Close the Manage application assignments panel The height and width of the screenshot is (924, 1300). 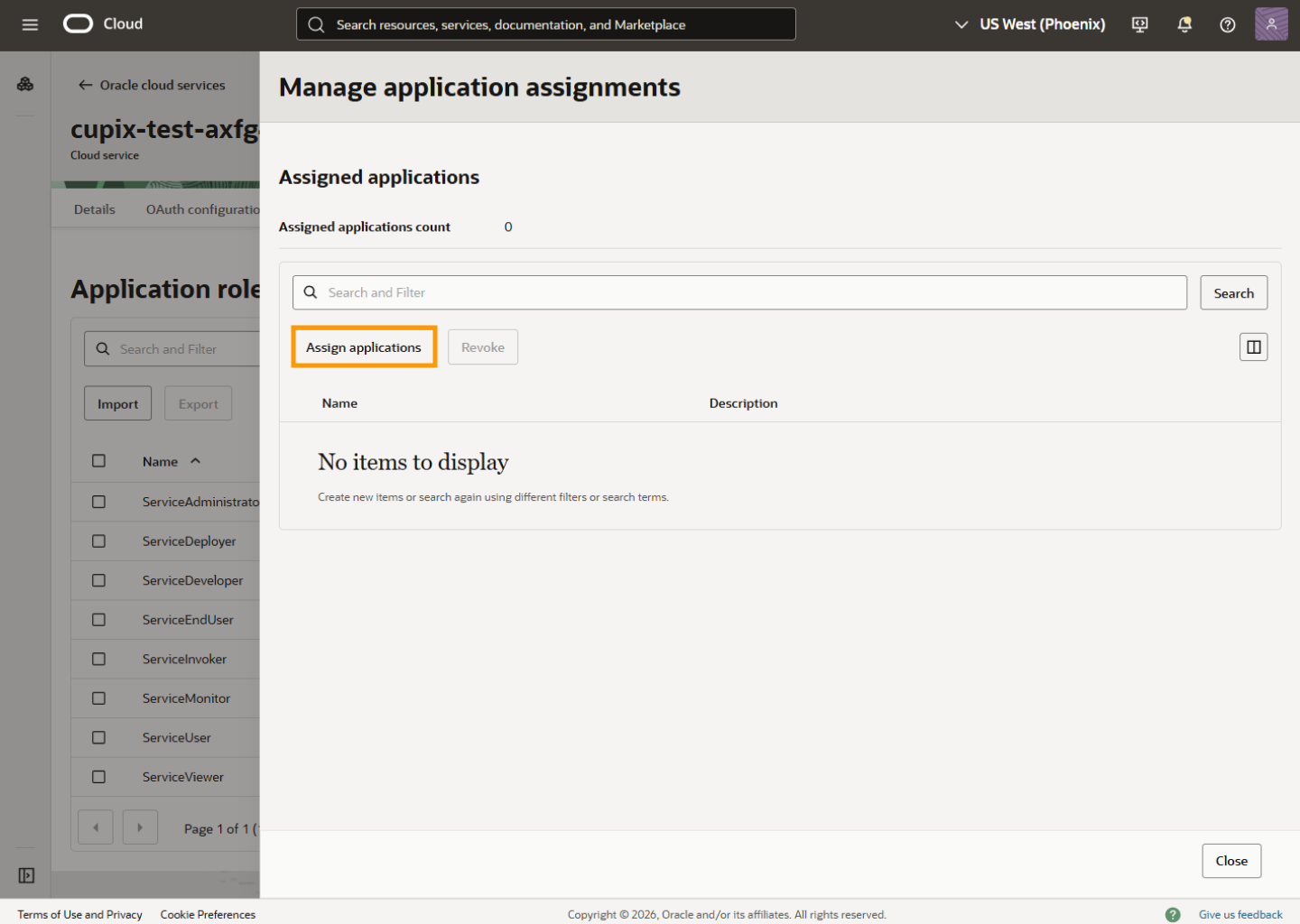1231,861
